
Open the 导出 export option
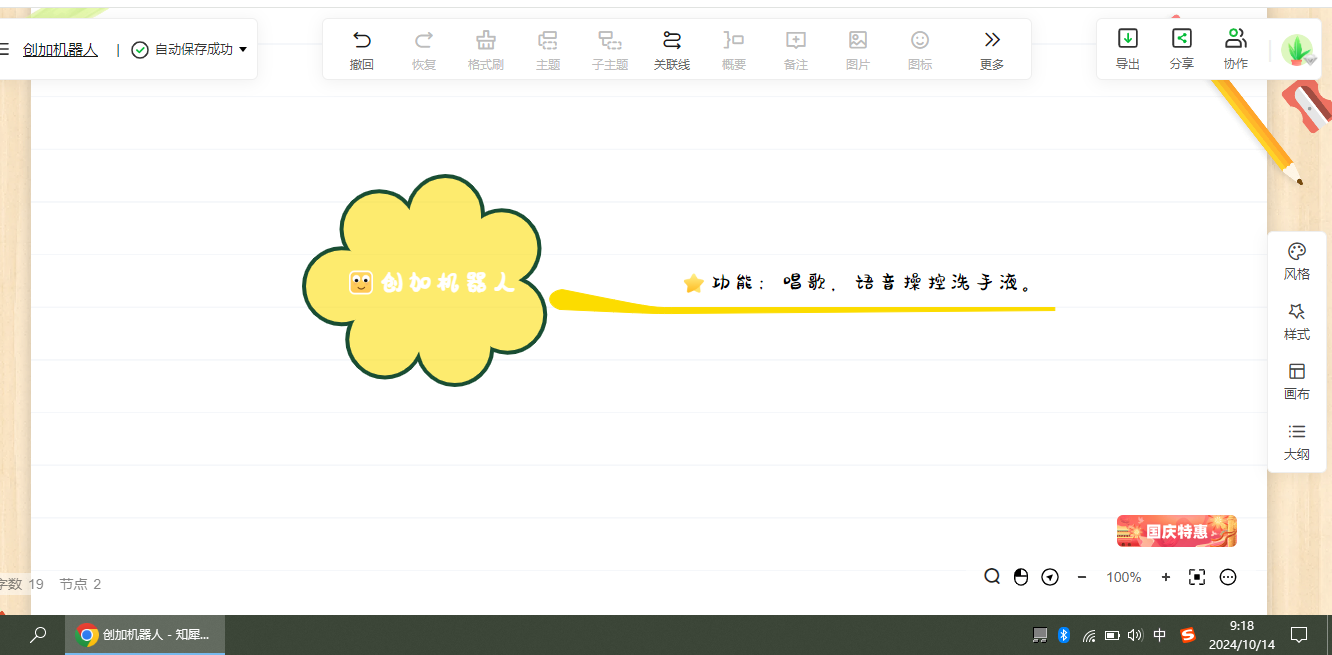pyautogui.click(x=1128, y=49)
